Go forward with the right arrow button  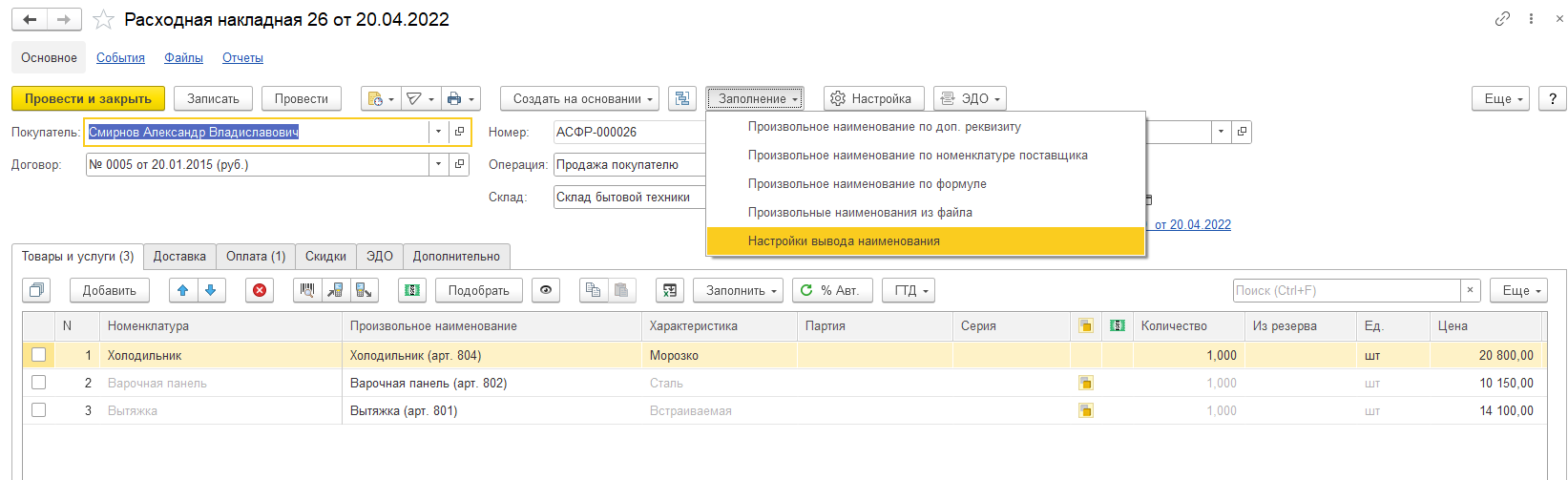(x=64, y=19)
